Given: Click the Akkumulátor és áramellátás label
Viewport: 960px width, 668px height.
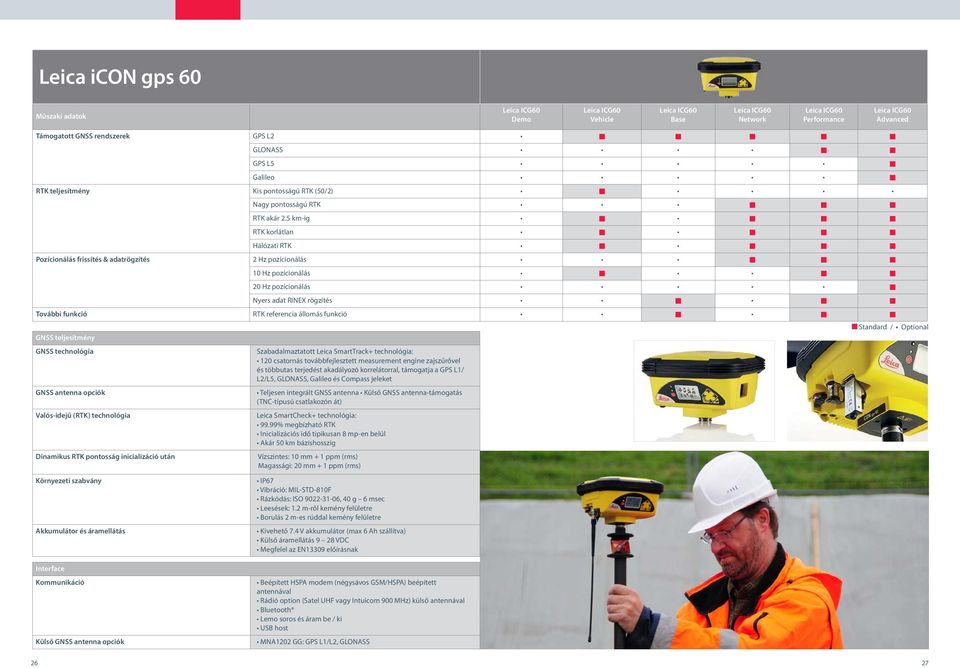Looking at the screenshot, I should click(x=80, y=531).
